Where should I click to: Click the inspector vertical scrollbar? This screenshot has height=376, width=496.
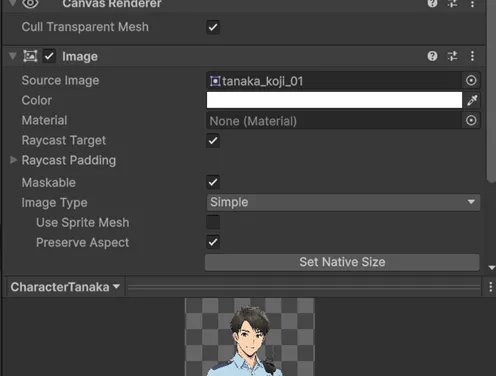[x=491, y=90]
